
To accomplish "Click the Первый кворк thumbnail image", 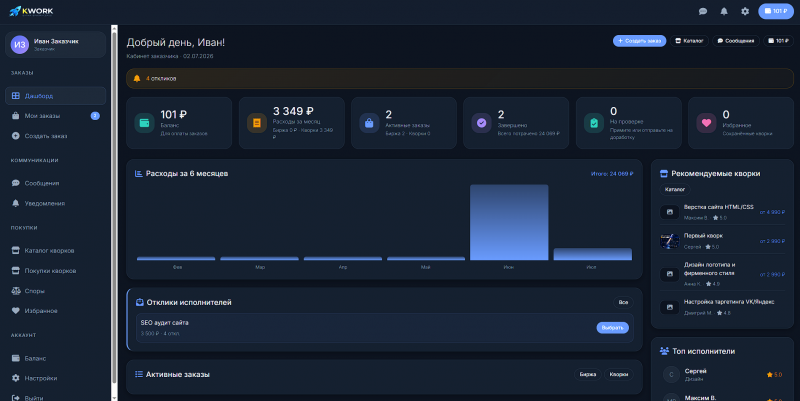I will [669, 241].
